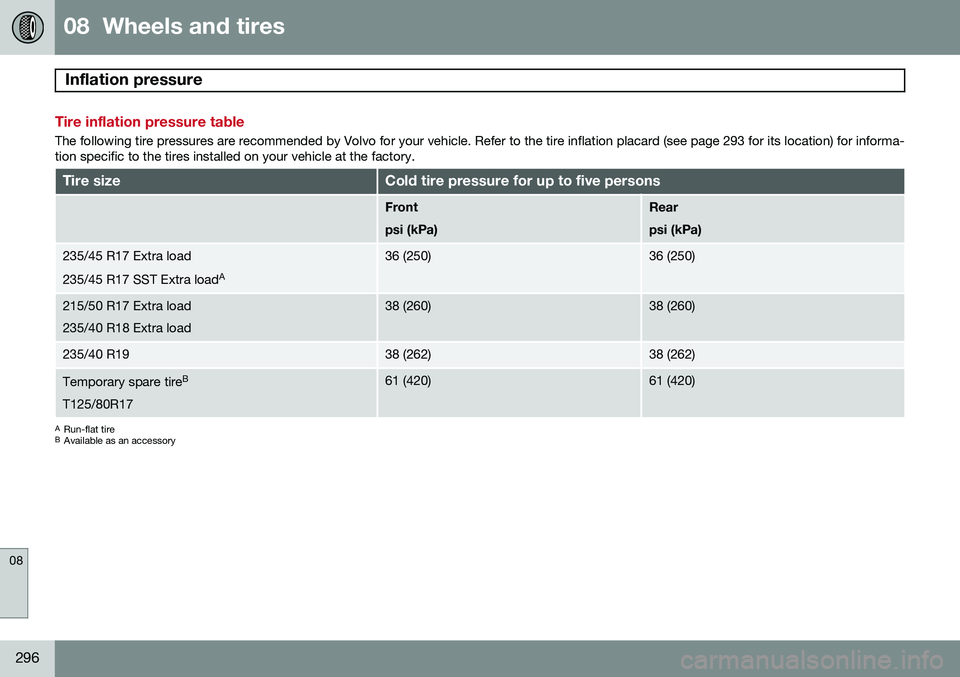Select 'Temporary spare tire' text
The width and height of the screenshot is (960, 677).
click(x=122, y=381)
